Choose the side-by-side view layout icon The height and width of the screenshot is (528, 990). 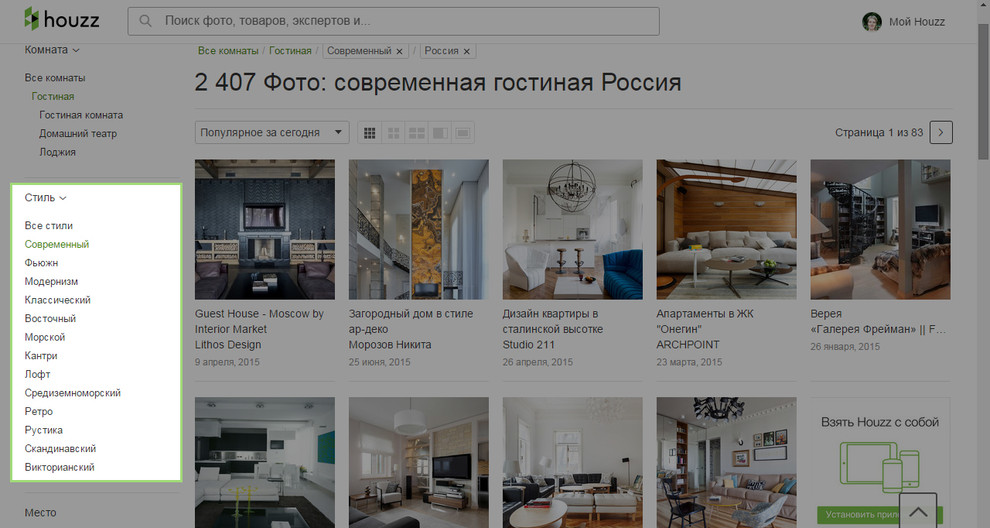pyautogui.click(x=440, y=133)
